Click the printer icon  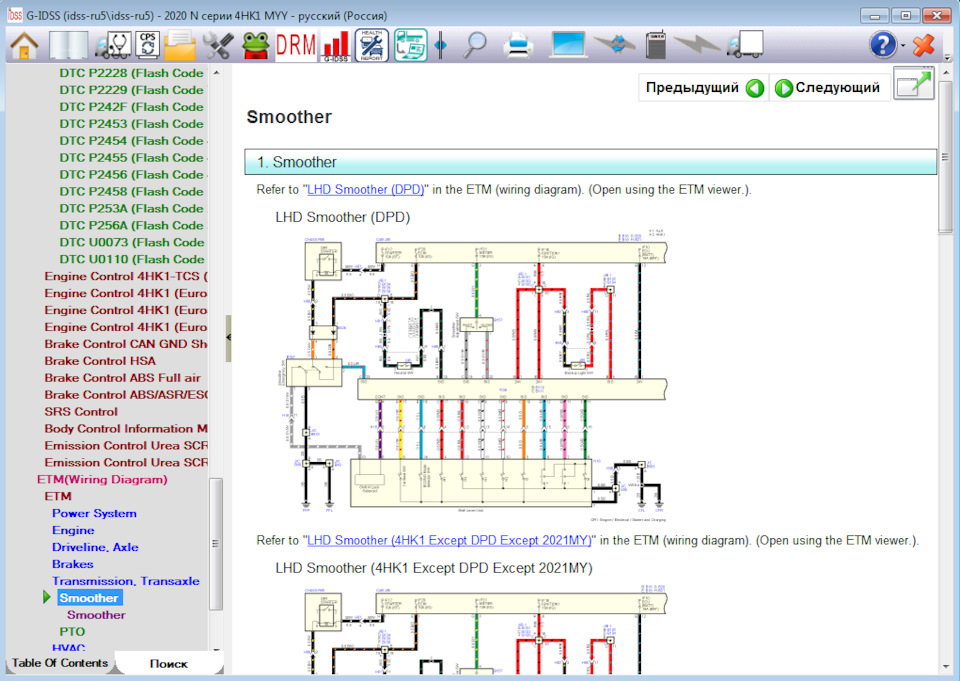click(x=518, y=45)
